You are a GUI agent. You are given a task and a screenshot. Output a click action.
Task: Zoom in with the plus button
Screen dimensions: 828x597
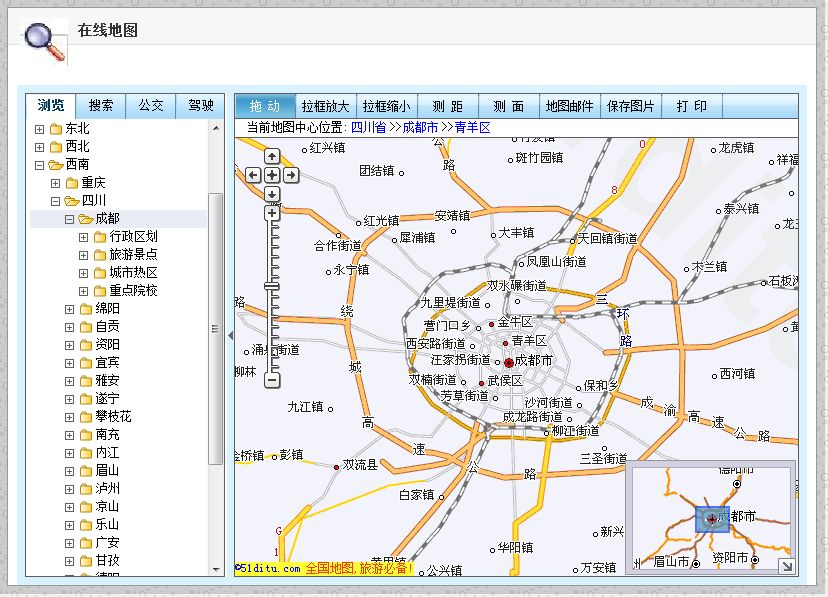(x=272, y=213)
